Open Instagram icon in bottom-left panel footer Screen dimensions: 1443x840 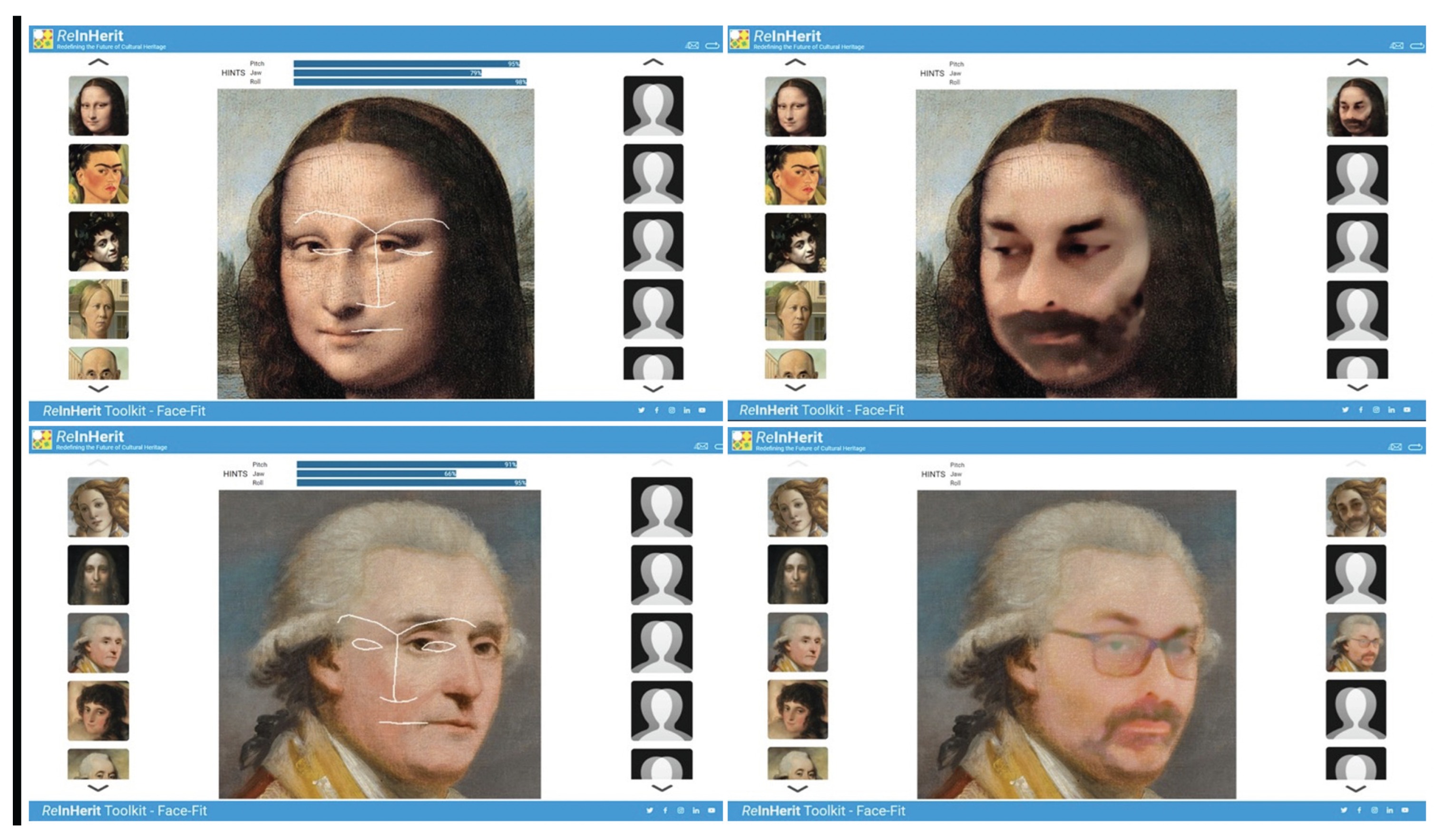[x=680, y=810]
